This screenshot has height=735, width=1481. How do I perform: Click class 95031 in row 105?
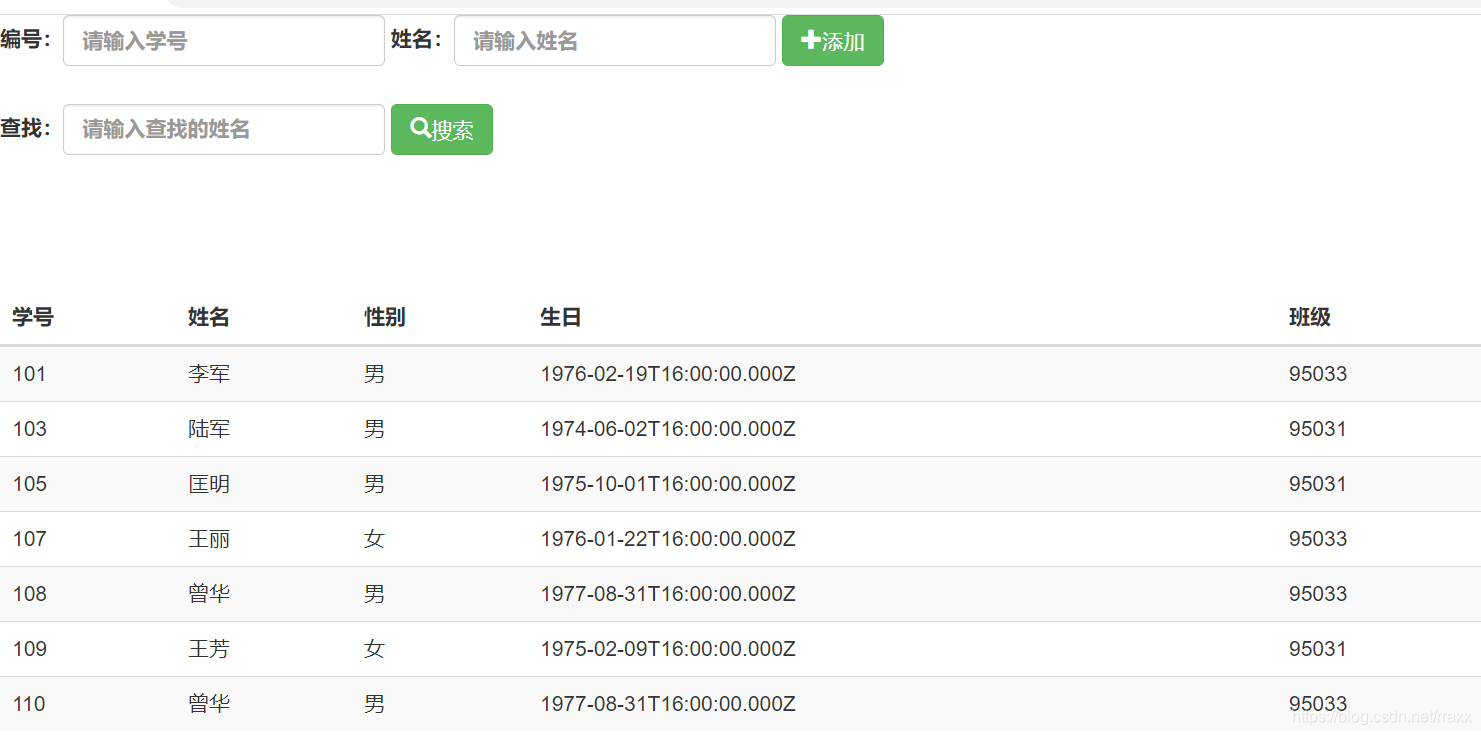click(1318, 484)
